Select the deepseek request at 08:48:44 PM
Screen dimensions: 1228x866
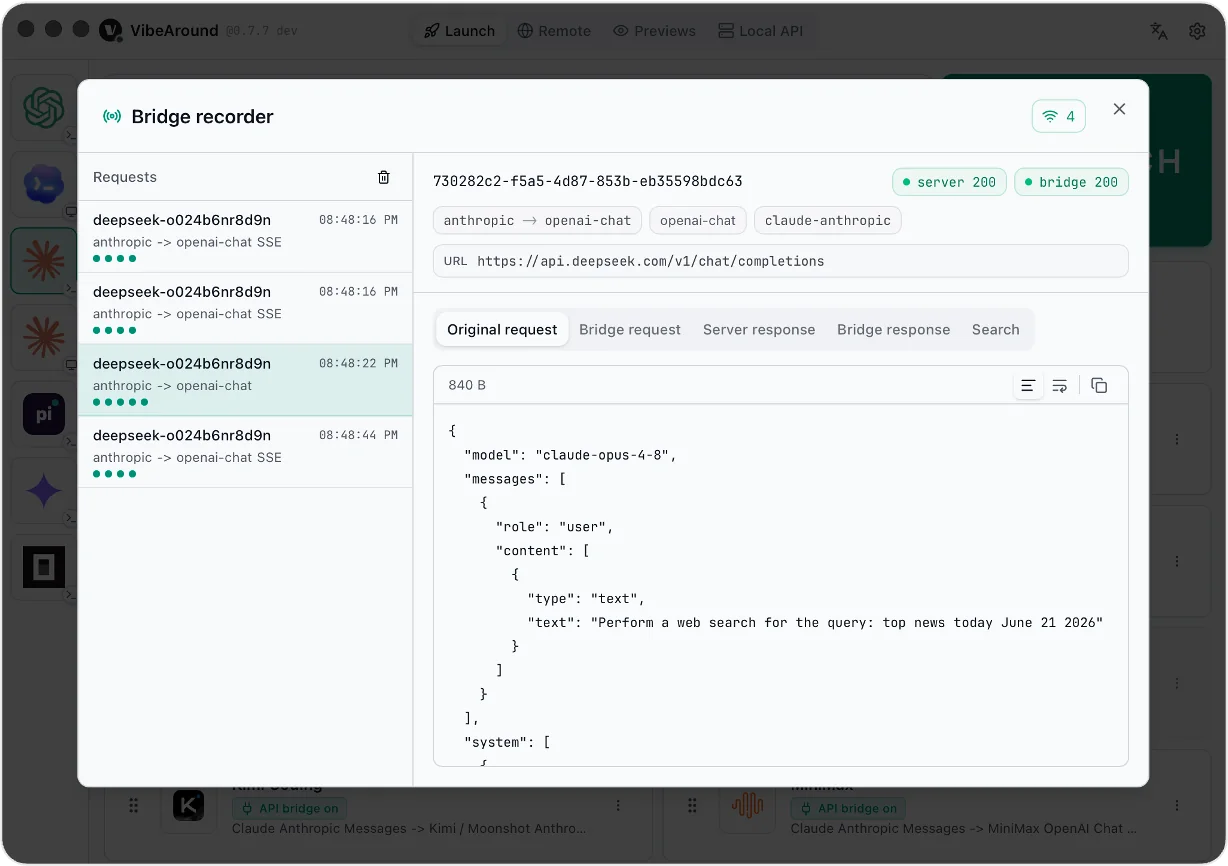click(x=245, y=452)
